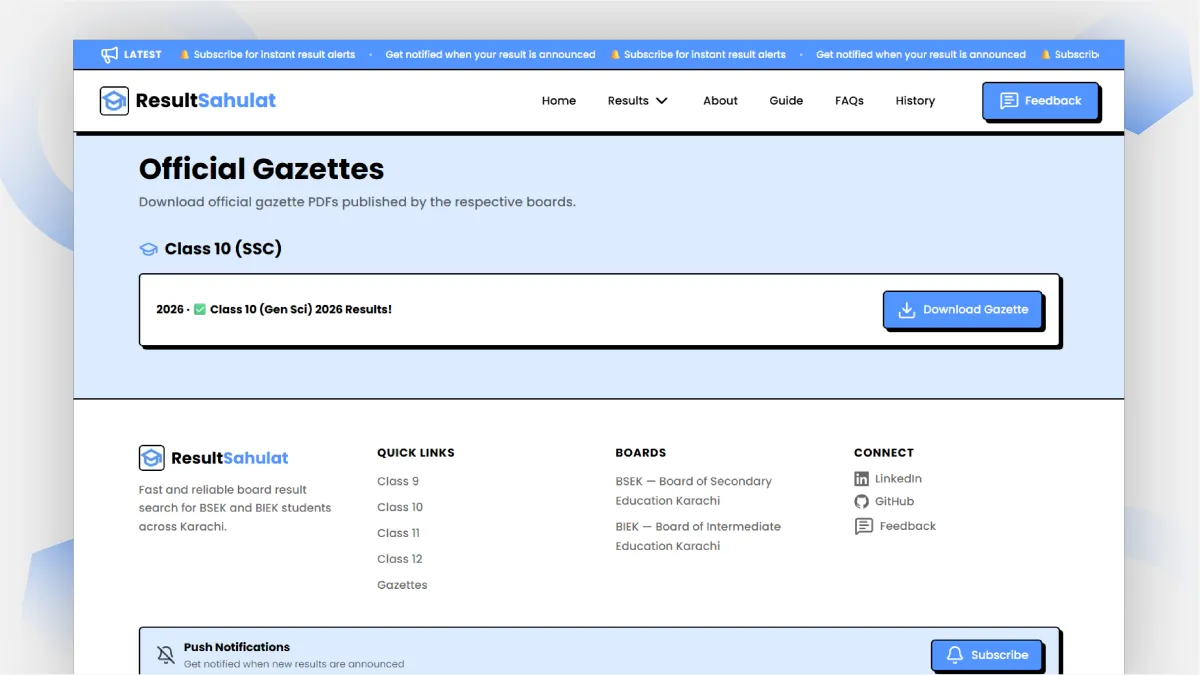Click the GitHub icon in footer
The width and height of the screenshot is (1200, 675).
tap(862, 502)
